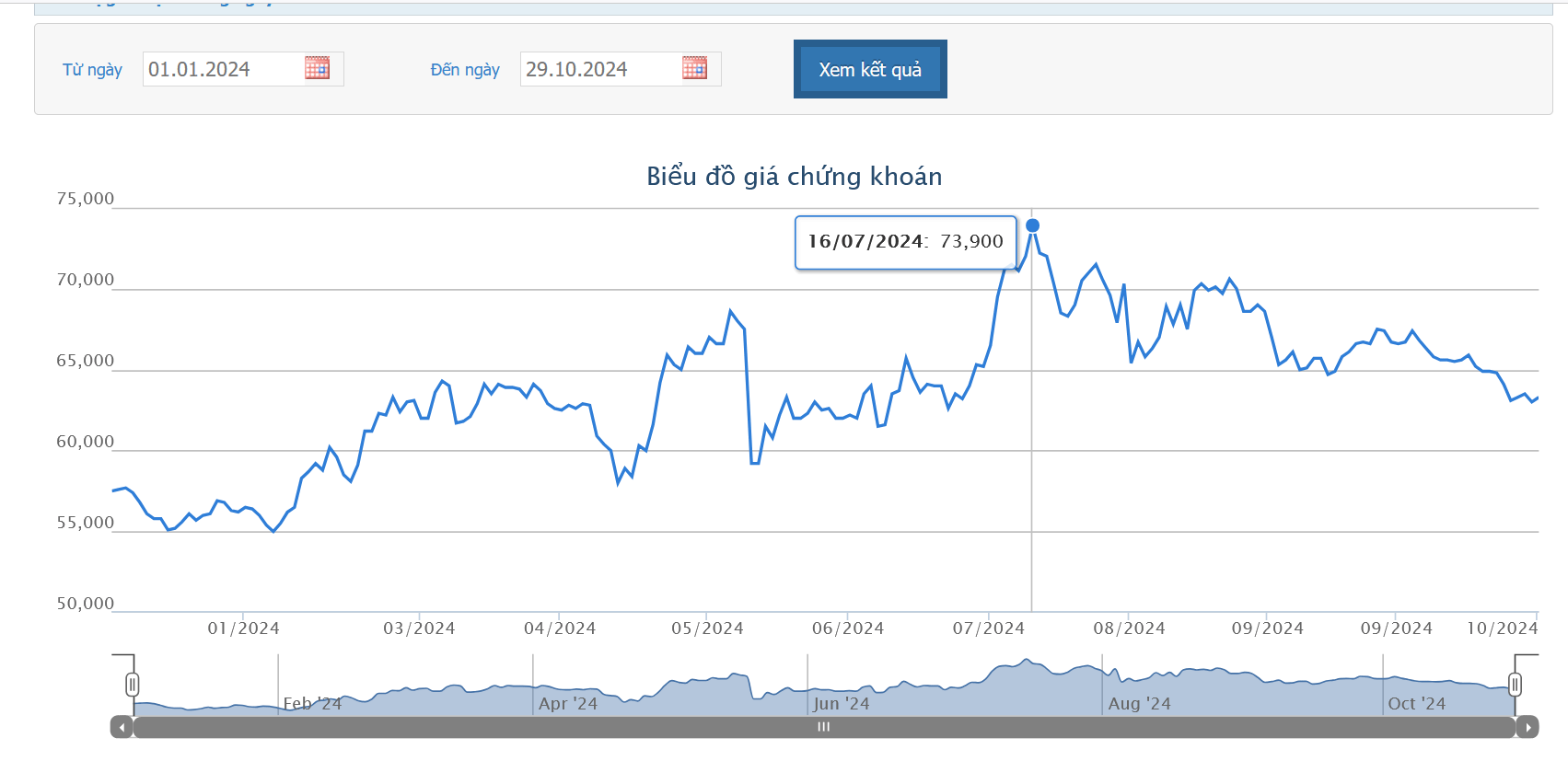Click the scrollbar left arrow under the chart
Image resolution: width=1568 pixels, height=761 pixels.
(122, 727)
